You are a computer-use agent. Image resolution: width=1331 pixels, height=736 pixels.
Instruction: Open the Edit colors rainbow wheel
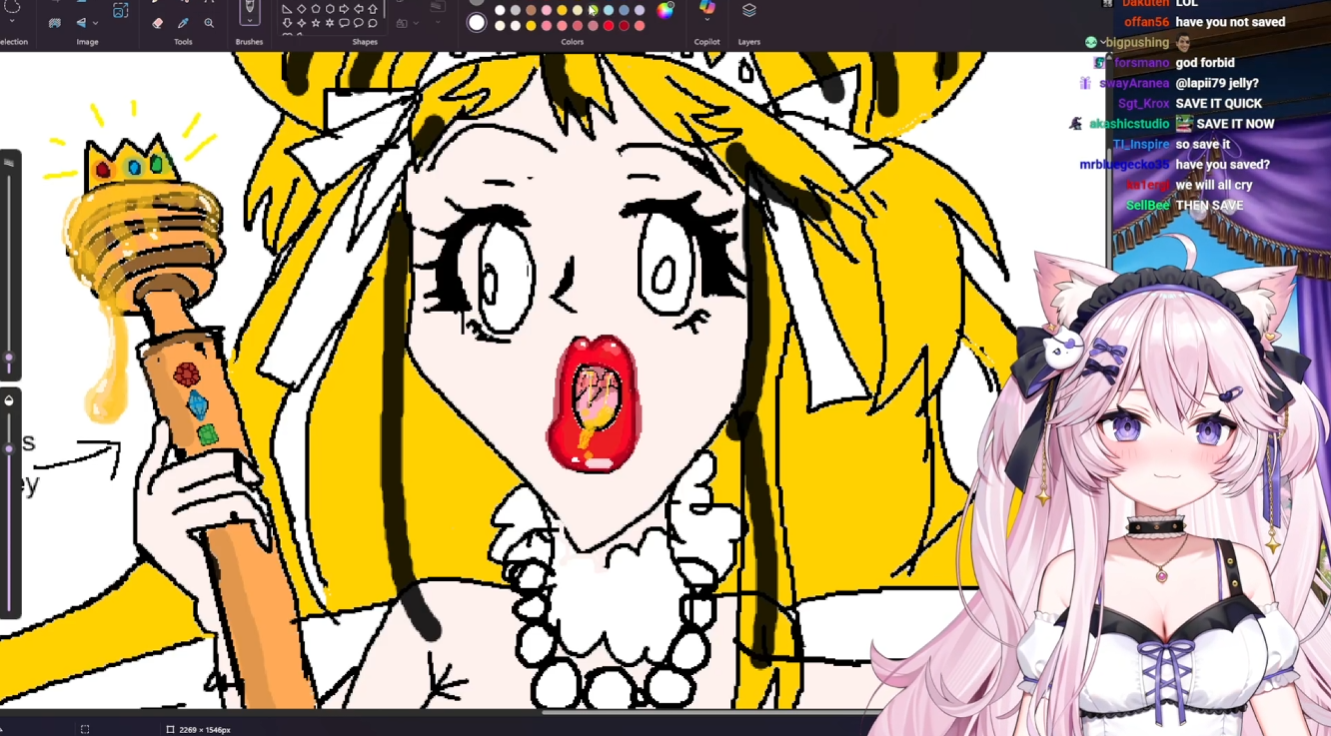665,11
